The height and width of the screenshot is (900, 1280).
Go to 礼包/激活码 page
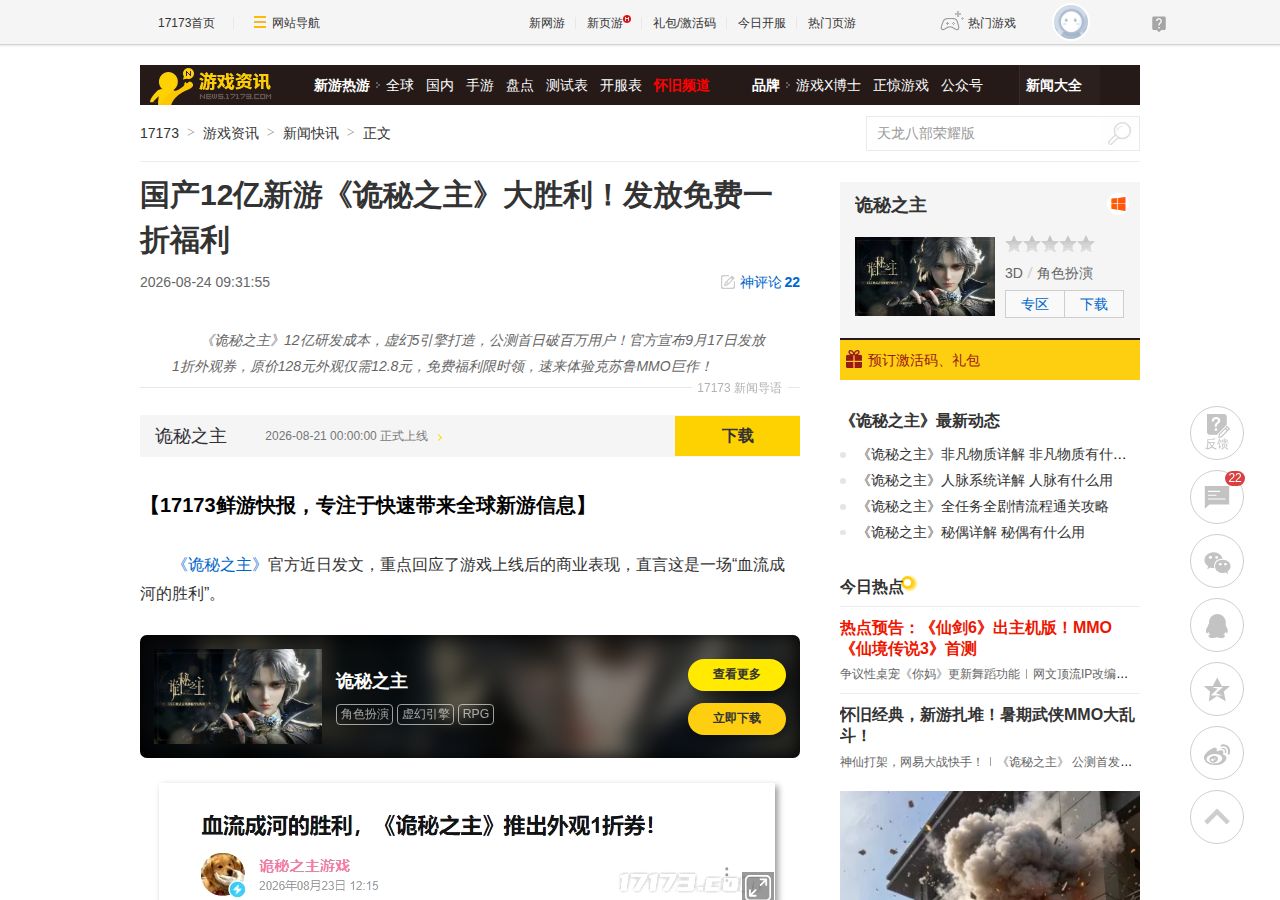(684, 23)
